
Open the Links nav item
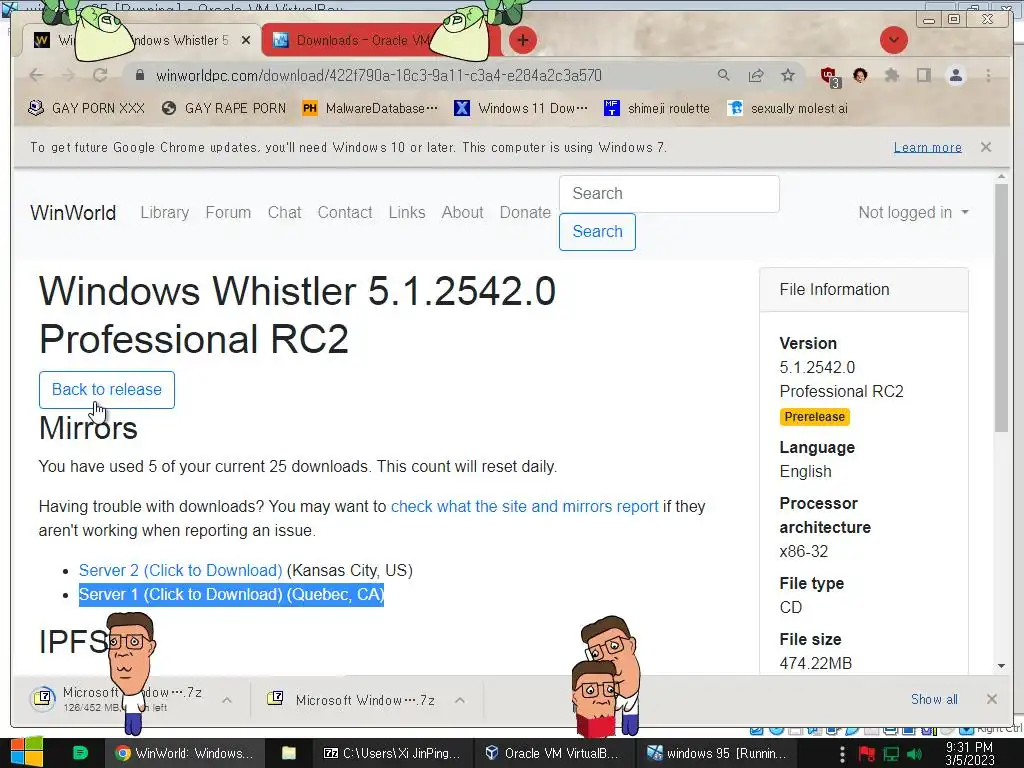tap(407, 212)
